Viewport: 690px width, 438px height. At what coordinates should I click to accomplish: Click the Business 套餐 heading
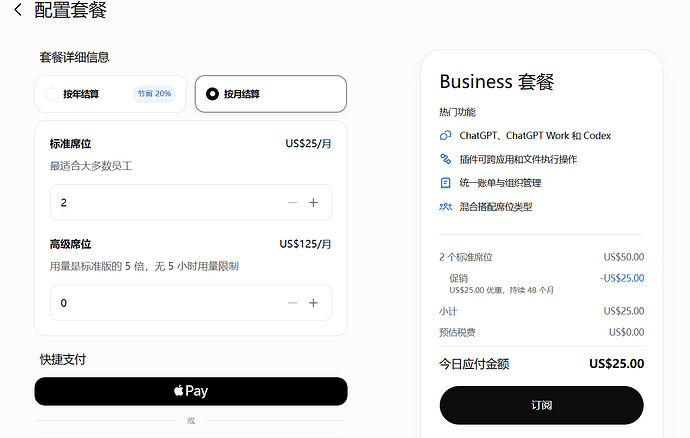pyautogui.click(x=497, y=82)
